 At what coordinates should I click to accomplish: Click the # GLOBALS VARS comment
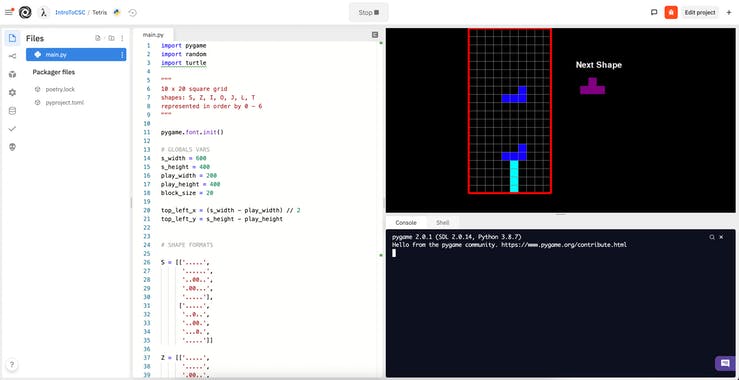tap(185, 149)
